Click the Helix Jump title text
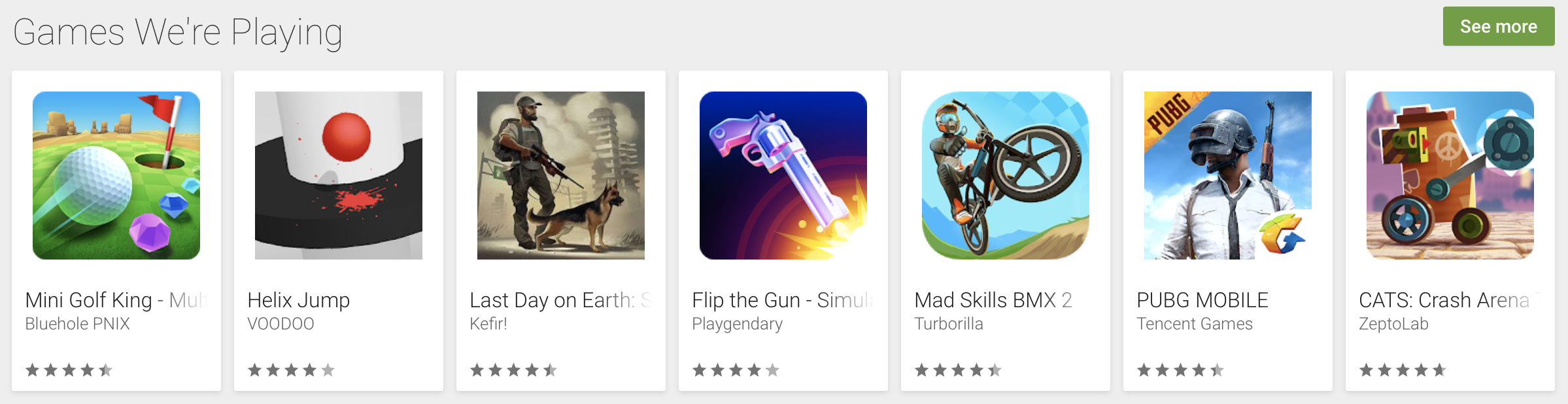 [299, 300]
